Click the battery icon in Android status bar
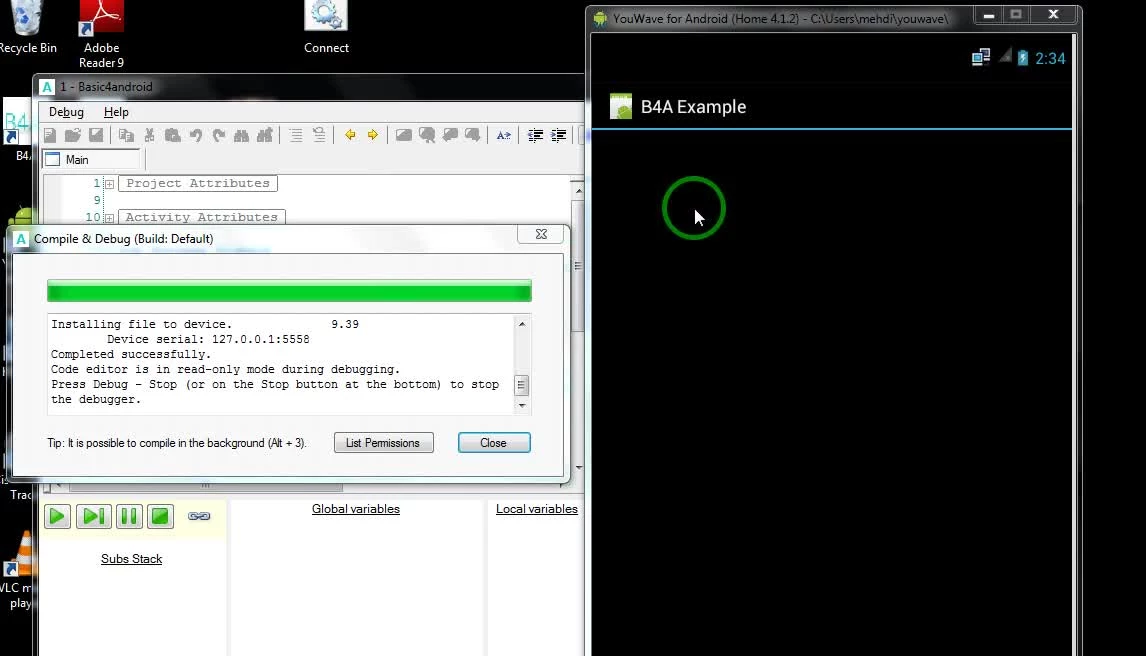Screen dimensions: 1146x656 [1022, 58]
